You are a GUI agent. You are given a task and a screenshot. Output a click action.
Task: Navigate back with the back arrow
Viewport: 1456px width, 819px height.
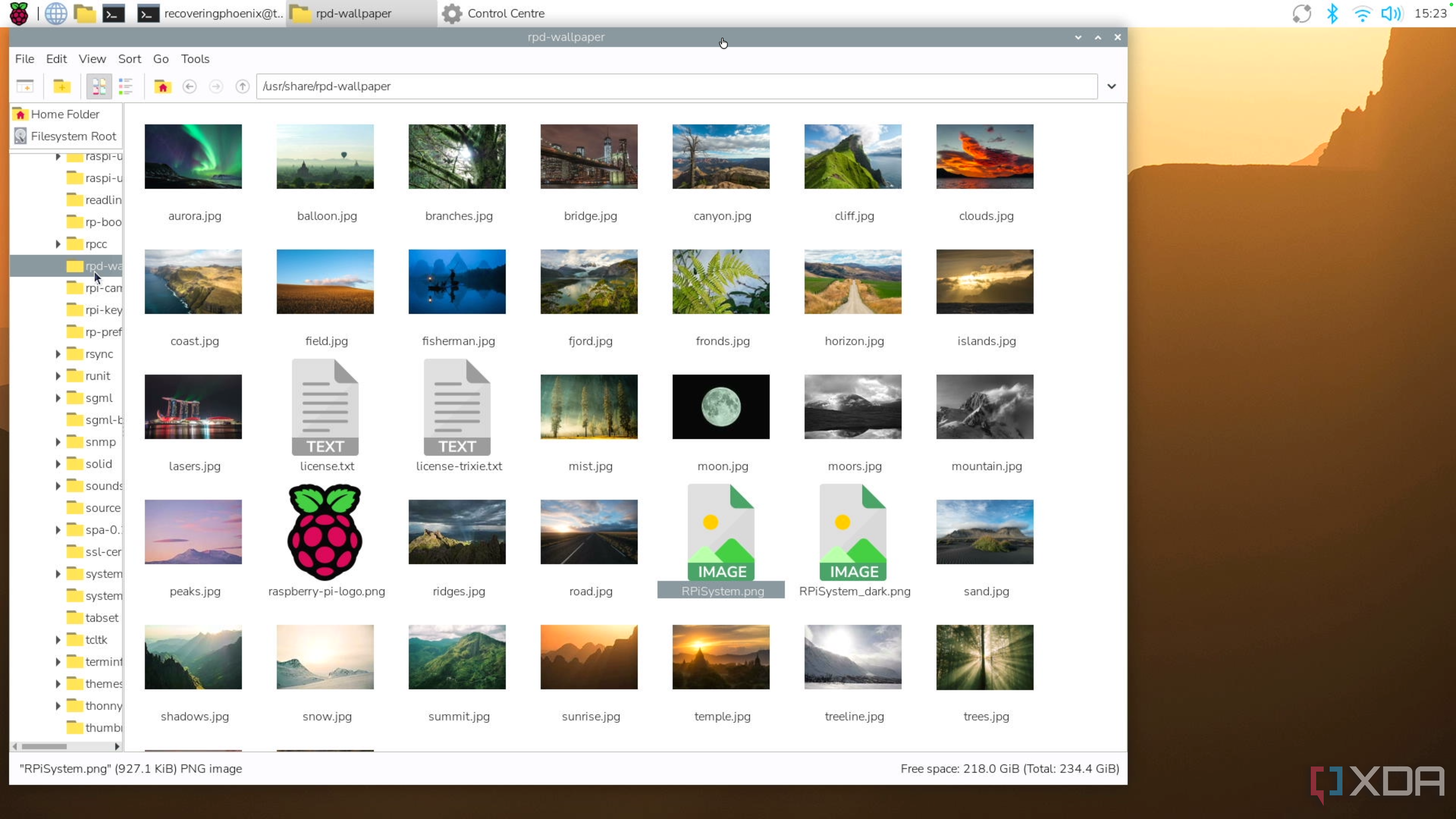(x=189, y=86)
